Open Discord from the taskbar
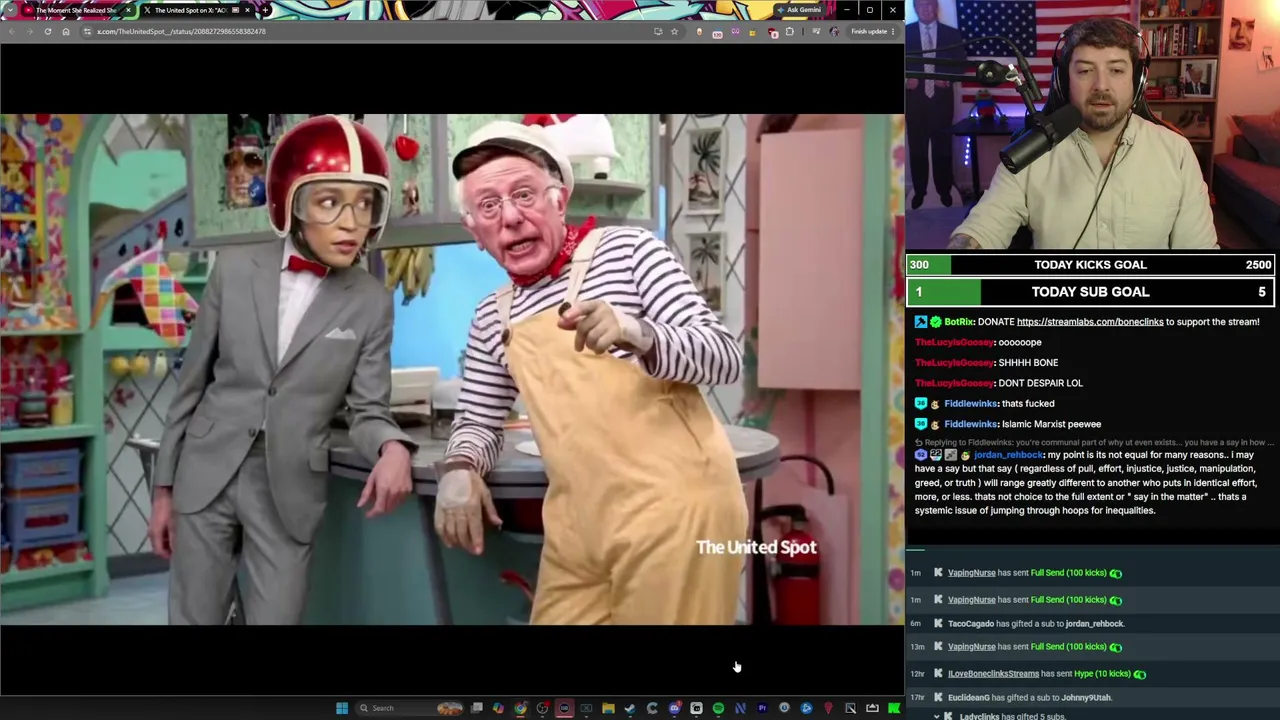The height and width of the screenshot is (720, 1280). pos(674,708)
